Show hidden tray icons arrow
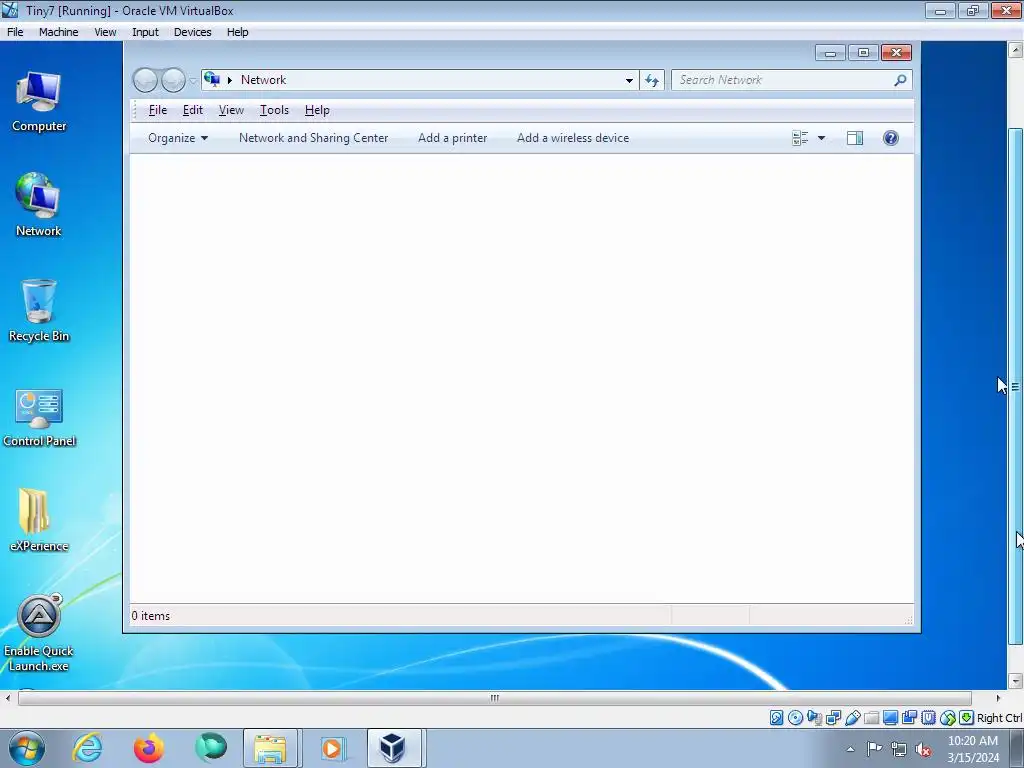Viewport: 1024px width, 768px height. (x=850, y=749)
